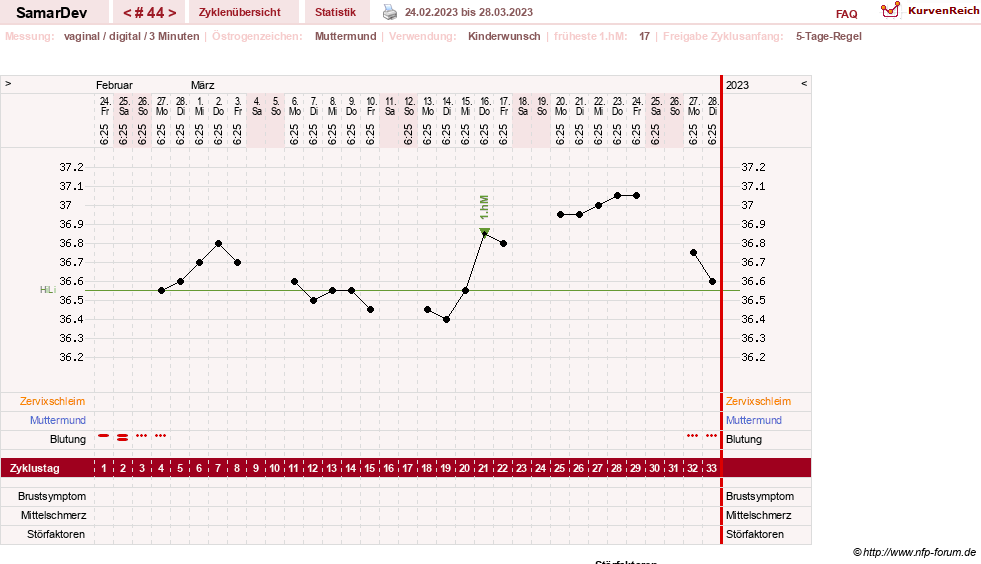Select cycle day 17 in Zyklustag row
This screenshot has height=564, width=981.
pyautogui.click(x=407, y=468)
